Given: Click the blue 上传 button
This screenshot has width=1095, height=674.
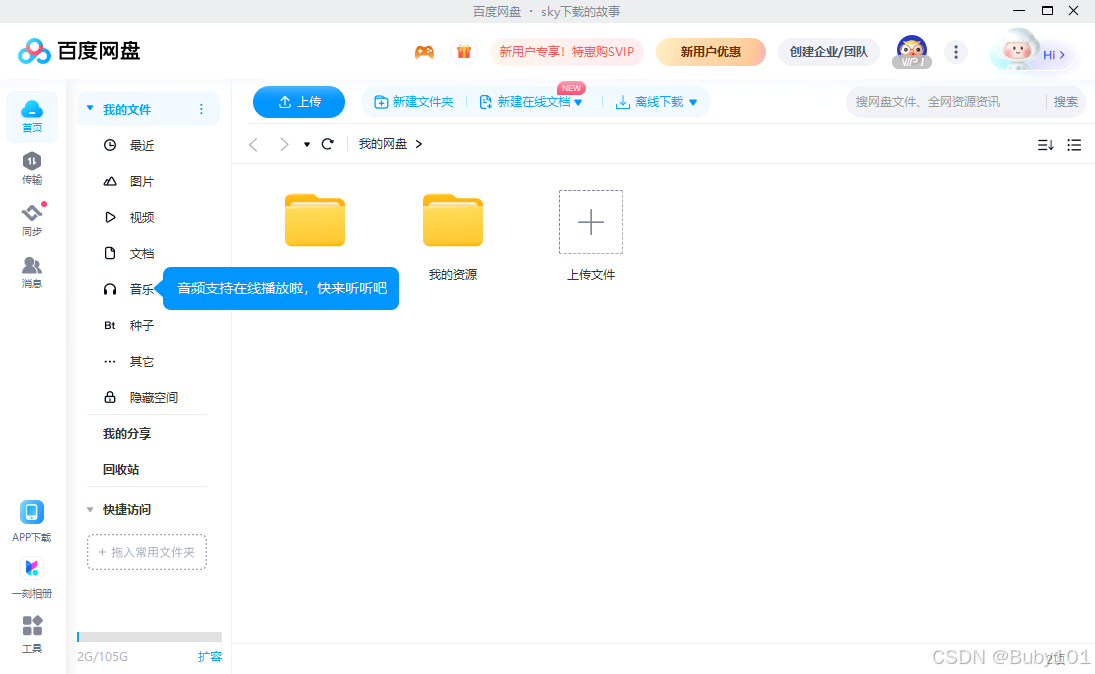Looking at the screenshot, I should (x=299, y=102).
